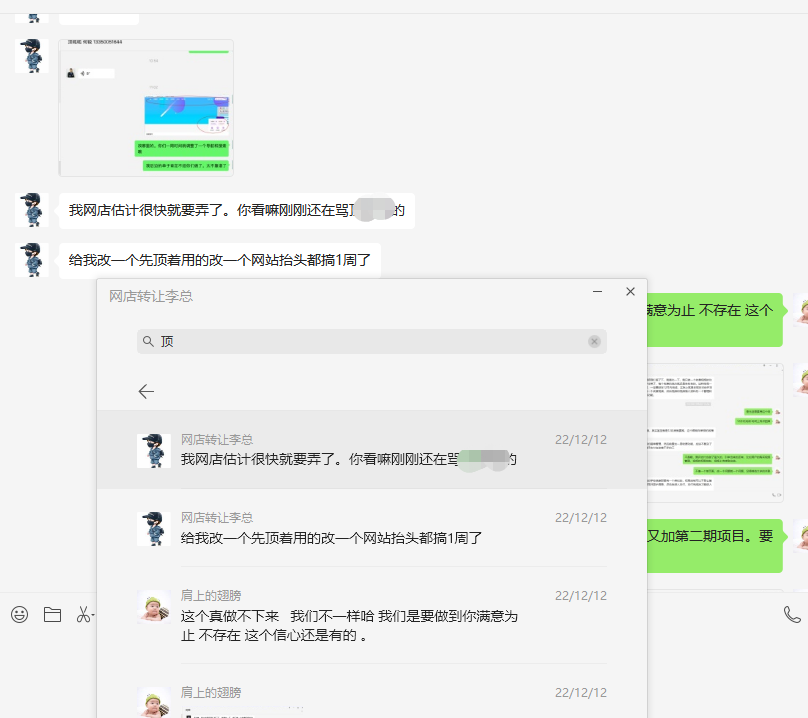The width and height of the screenshot is (808, 718).
Task: Click the magnifier icon in search bar
Action: 149,341
